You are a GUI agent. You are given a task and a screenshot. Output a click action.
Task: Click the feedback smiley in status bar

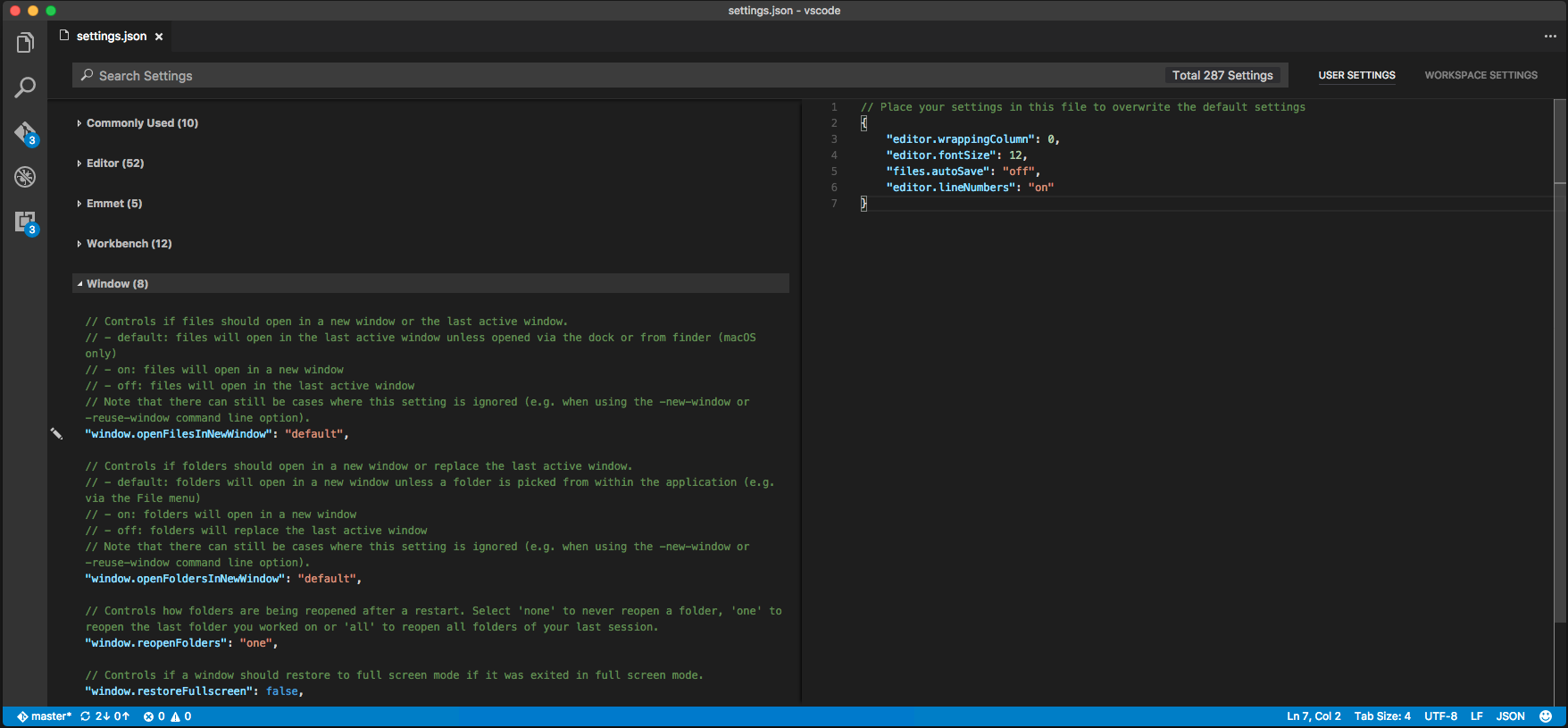(x=1546, y=716)
